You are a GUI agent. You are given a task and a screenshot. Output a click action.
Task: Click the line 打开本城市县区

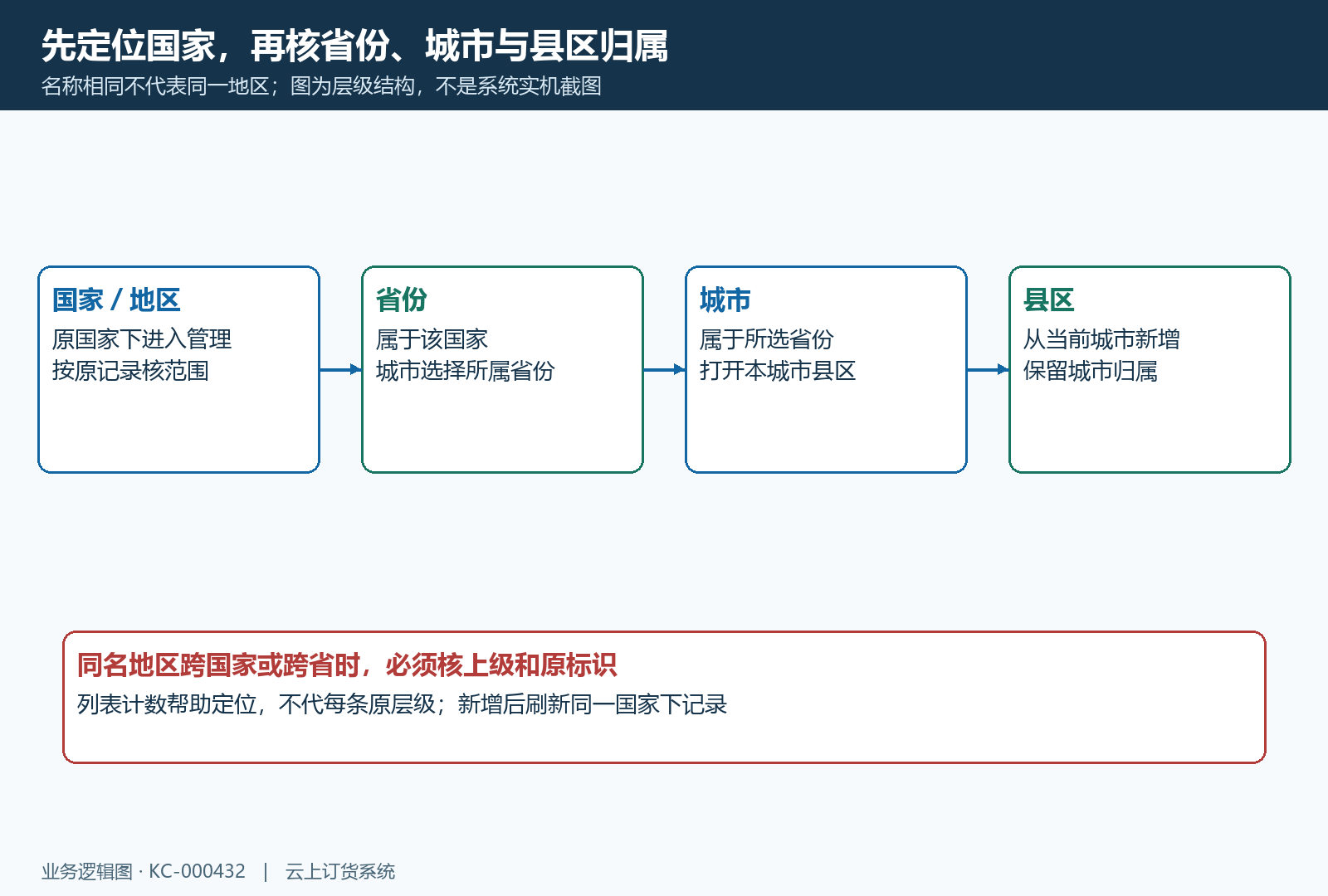click(x=778, y=371)
